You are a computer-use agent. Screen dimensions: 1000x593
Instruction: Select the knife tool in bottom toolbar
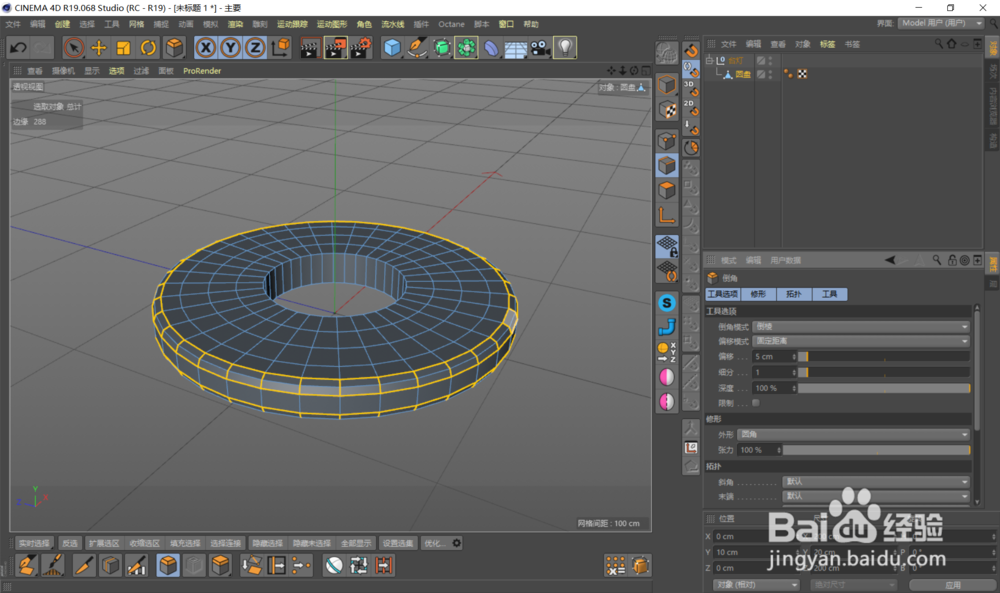[84, 566]
